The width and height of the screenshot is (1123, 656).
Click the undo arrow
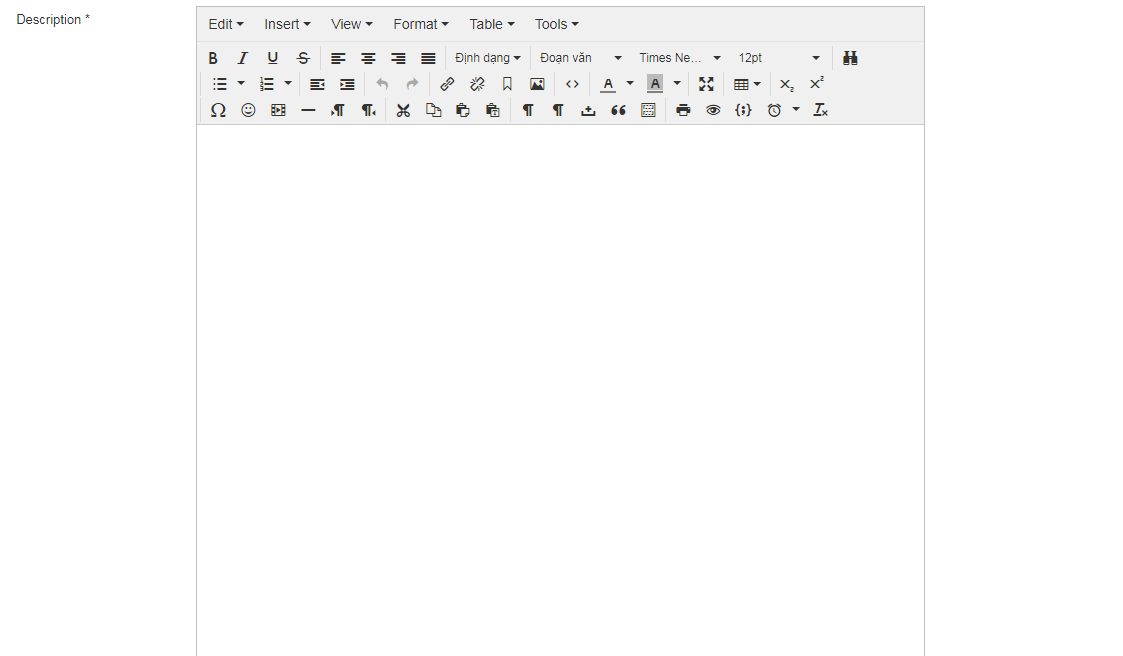pyautogui.click(x=382, y=85)
